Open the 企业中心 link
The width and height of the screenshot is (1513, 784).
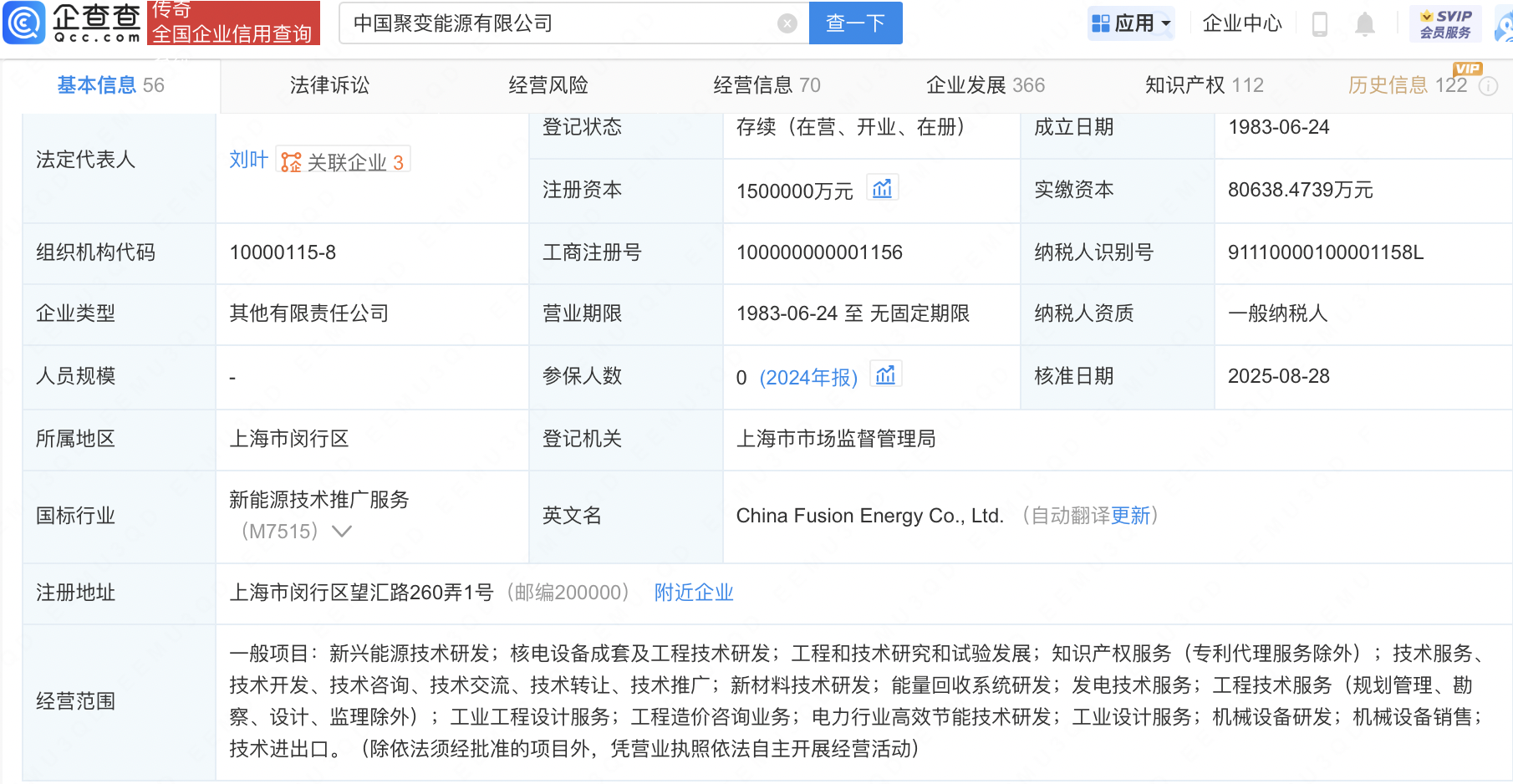coord(1242,23)
